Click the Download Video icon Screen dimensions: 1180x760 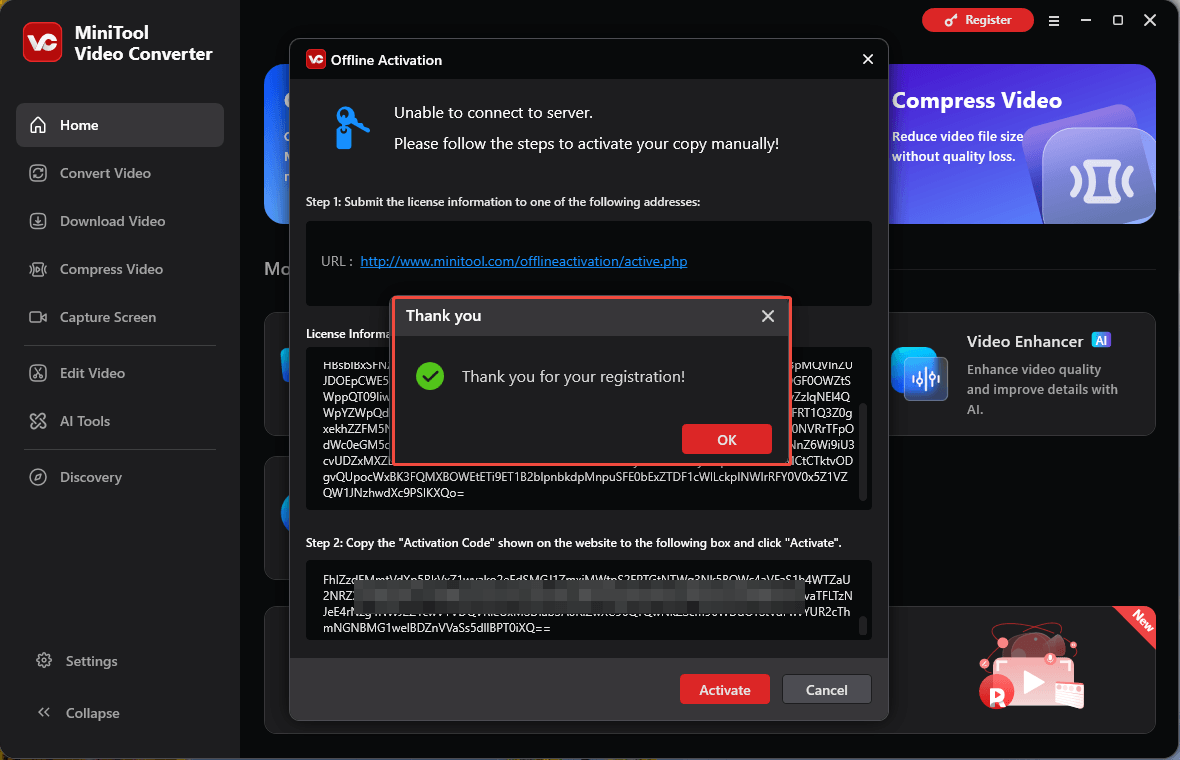point(38,221)
